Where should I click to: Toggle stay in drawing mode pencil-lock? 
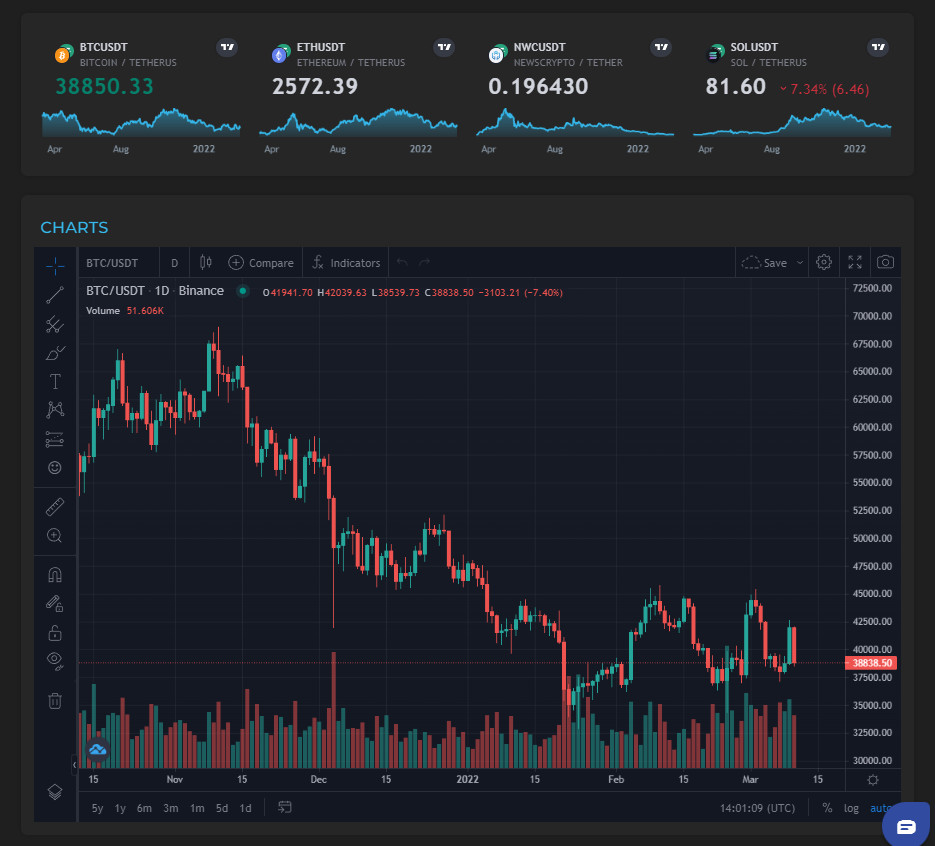point(55,603)
